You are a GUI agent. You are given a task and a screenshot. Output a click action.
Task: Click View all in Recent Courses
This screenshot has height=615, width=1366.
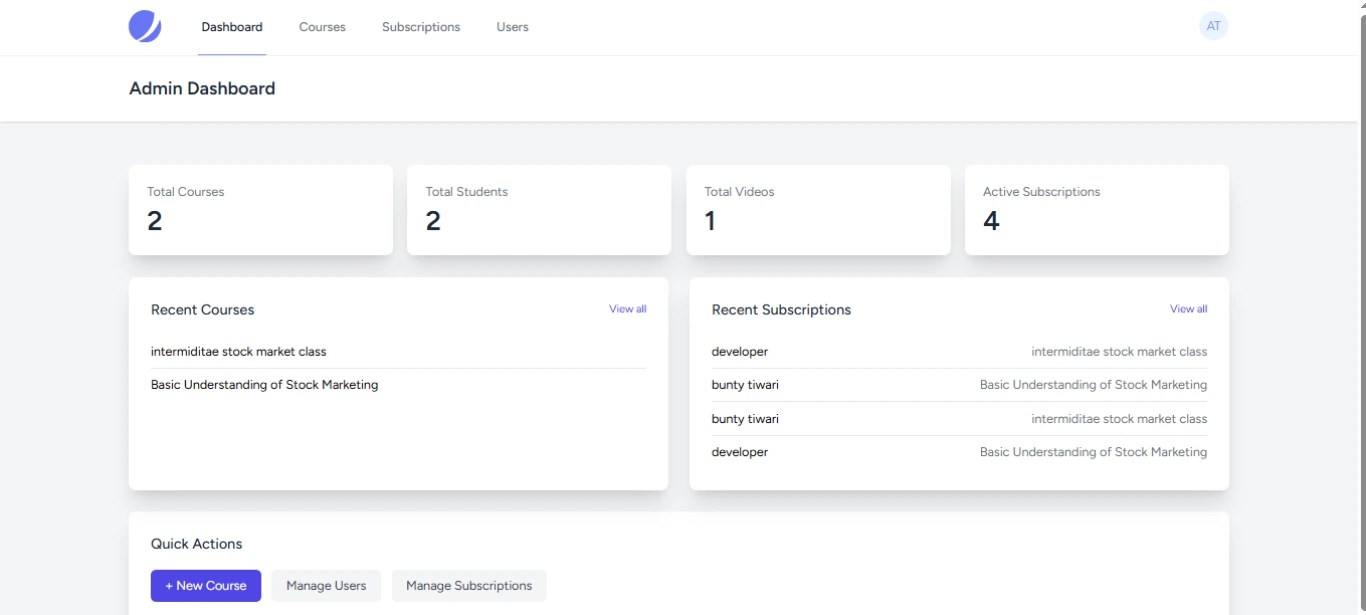(628, 309)
